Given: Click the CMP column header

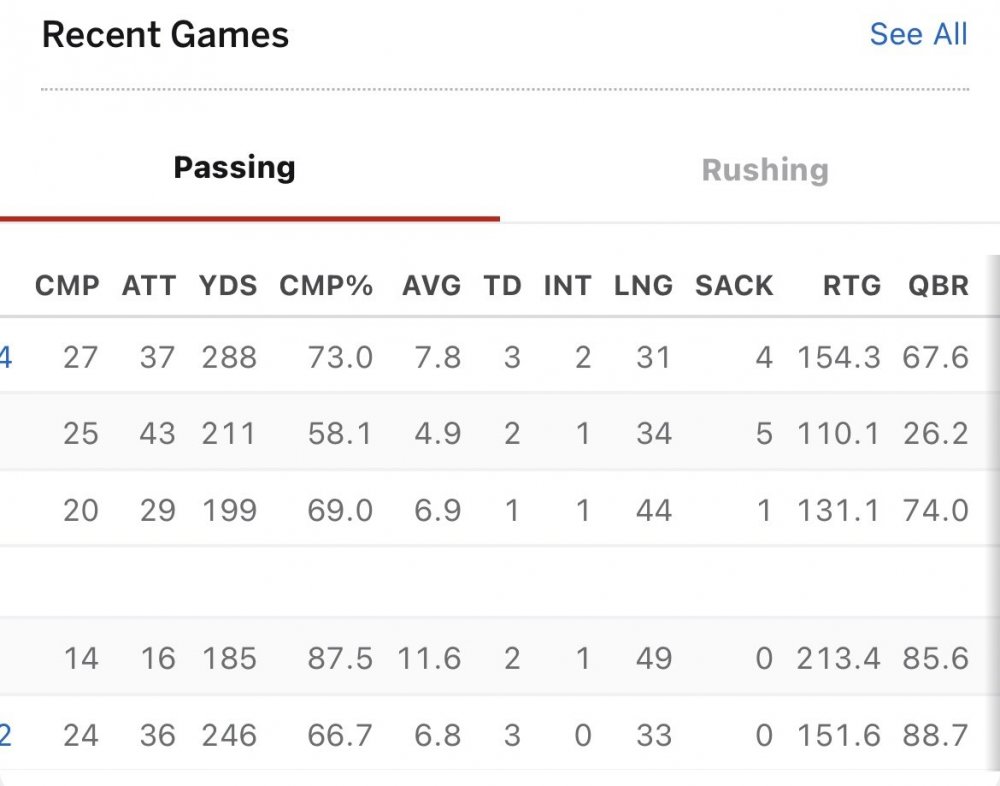Looking at the screenshot, I should click(67, 286).
